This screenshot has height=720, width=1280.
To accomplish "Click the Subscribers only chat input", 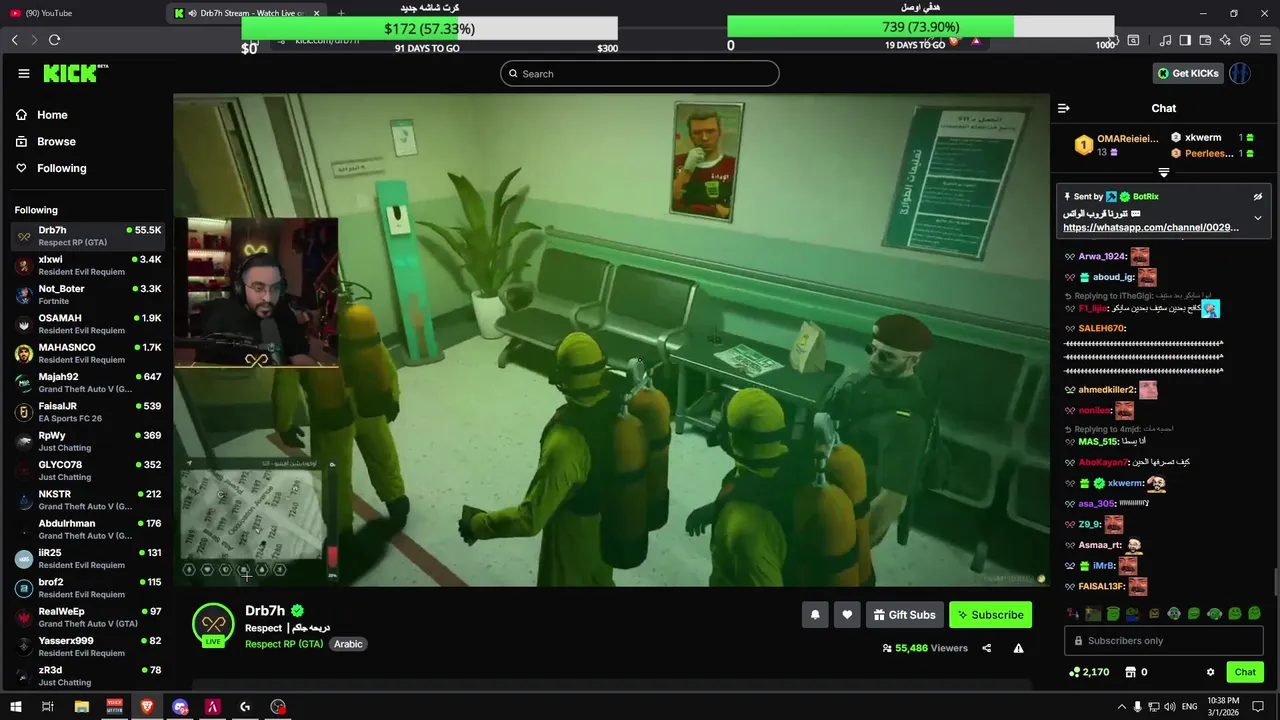I will pyautogui.click(x=1163, y=641).
